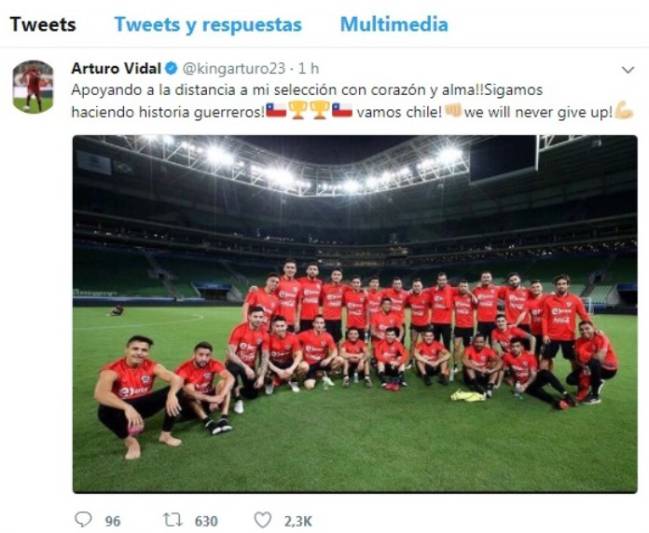Click Arturo Vidal's profile avatar

click(x=33, y=86)
